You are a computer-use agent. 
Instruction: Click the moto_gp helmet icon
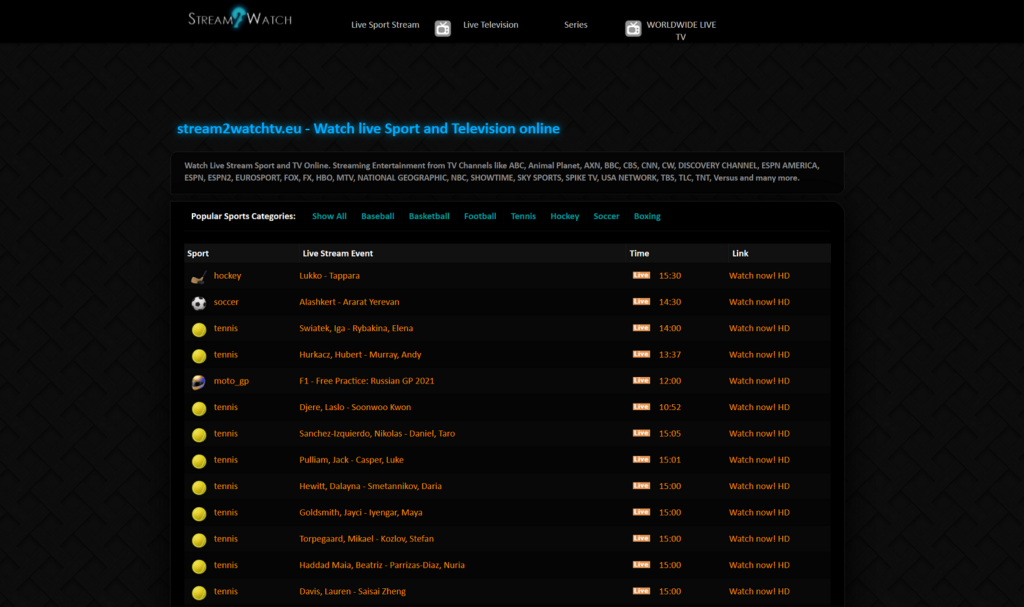[x=199, y=381]
